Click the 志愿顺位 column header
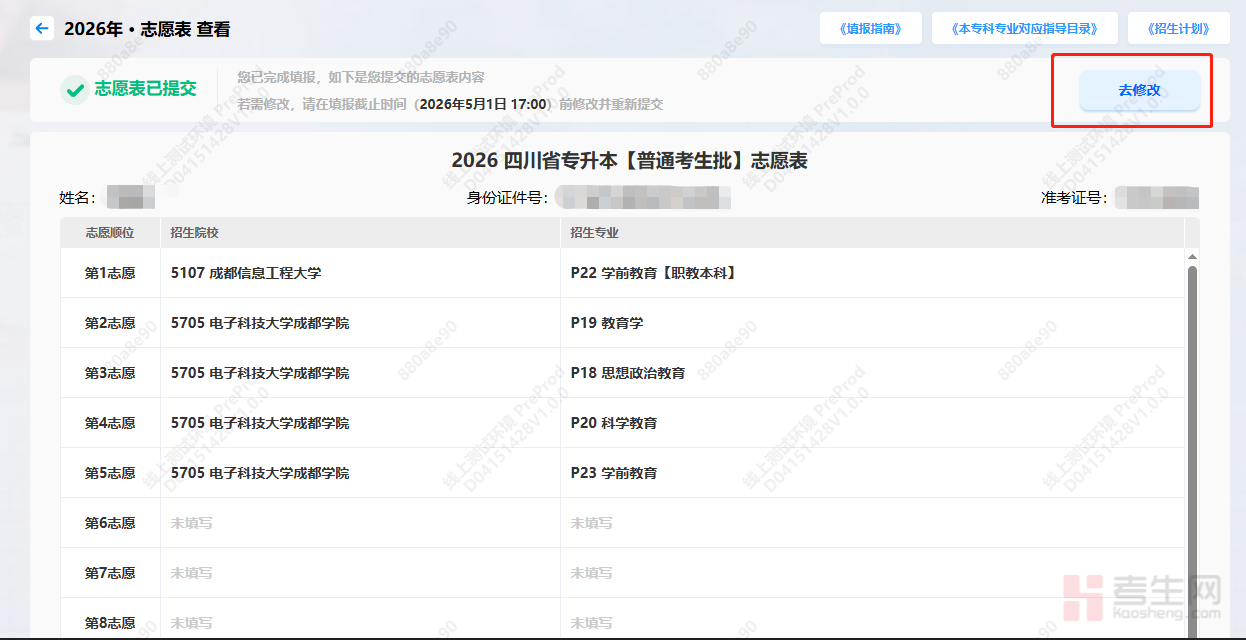 click(110, 233)
